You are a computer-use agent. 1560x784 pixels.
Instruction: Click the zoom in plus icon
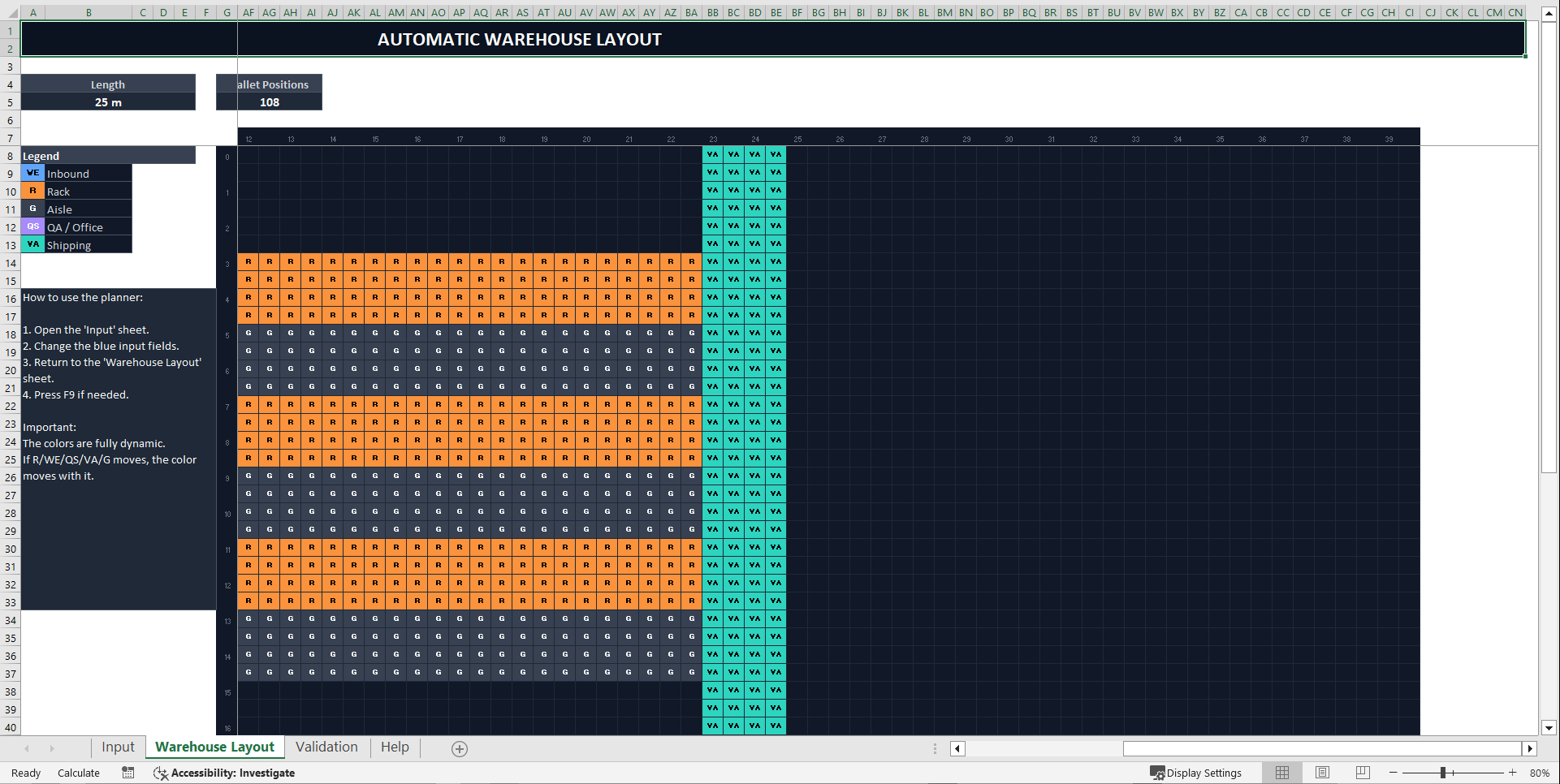(x=1512, y=773)
